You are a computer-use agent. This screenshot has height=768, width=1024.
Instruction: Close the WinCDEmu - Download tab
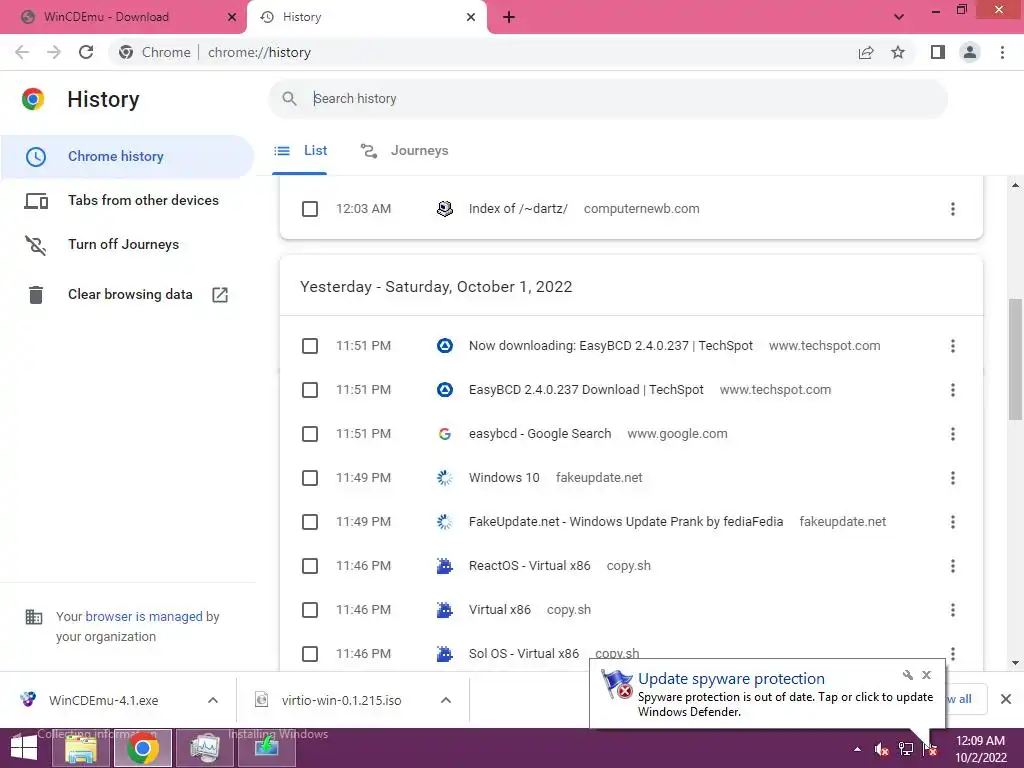click(232, 17)
